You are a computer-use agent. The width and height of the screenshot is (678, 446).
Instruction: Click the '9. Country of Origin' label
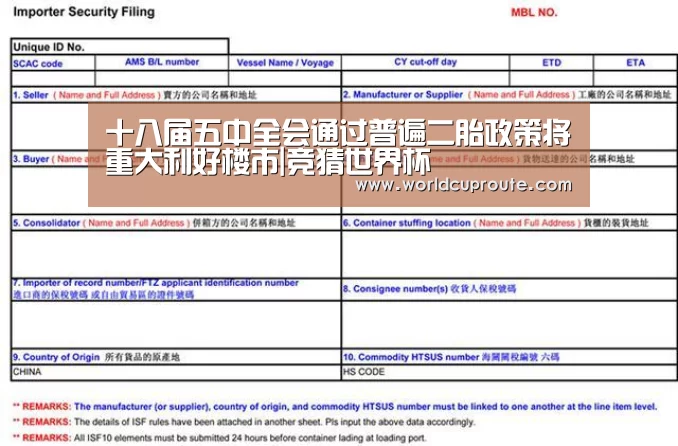pyautogui.click(x=56, y=357)
